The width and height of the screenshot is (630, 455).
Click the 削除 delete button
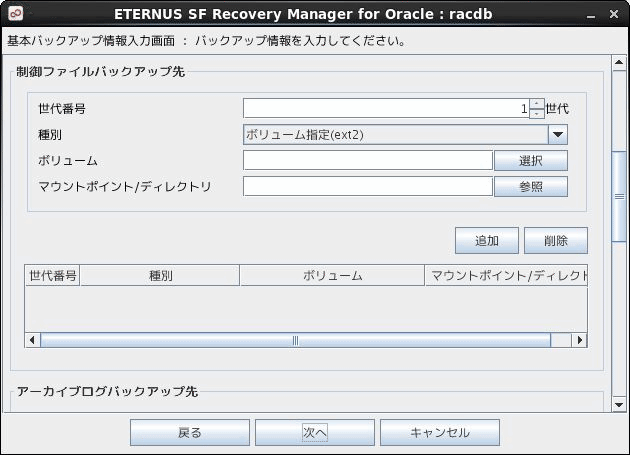556,241
